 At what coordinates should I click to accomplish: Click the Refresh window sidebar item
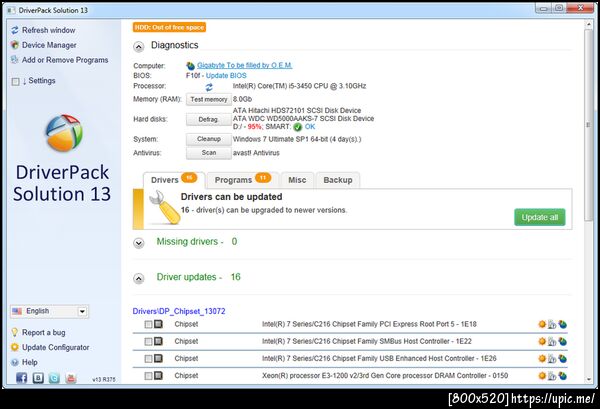click(x=43, y=30)
